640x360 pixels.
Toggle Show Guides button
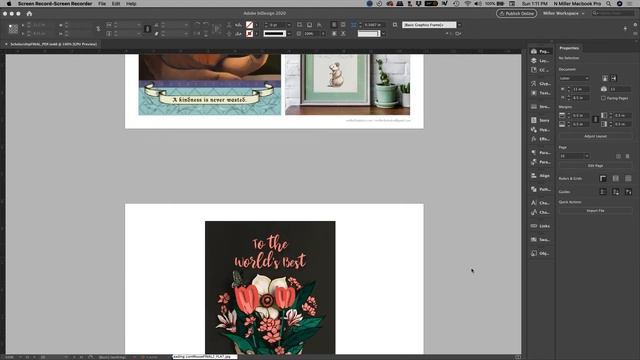pyautogui.click(x=603, y=191)
